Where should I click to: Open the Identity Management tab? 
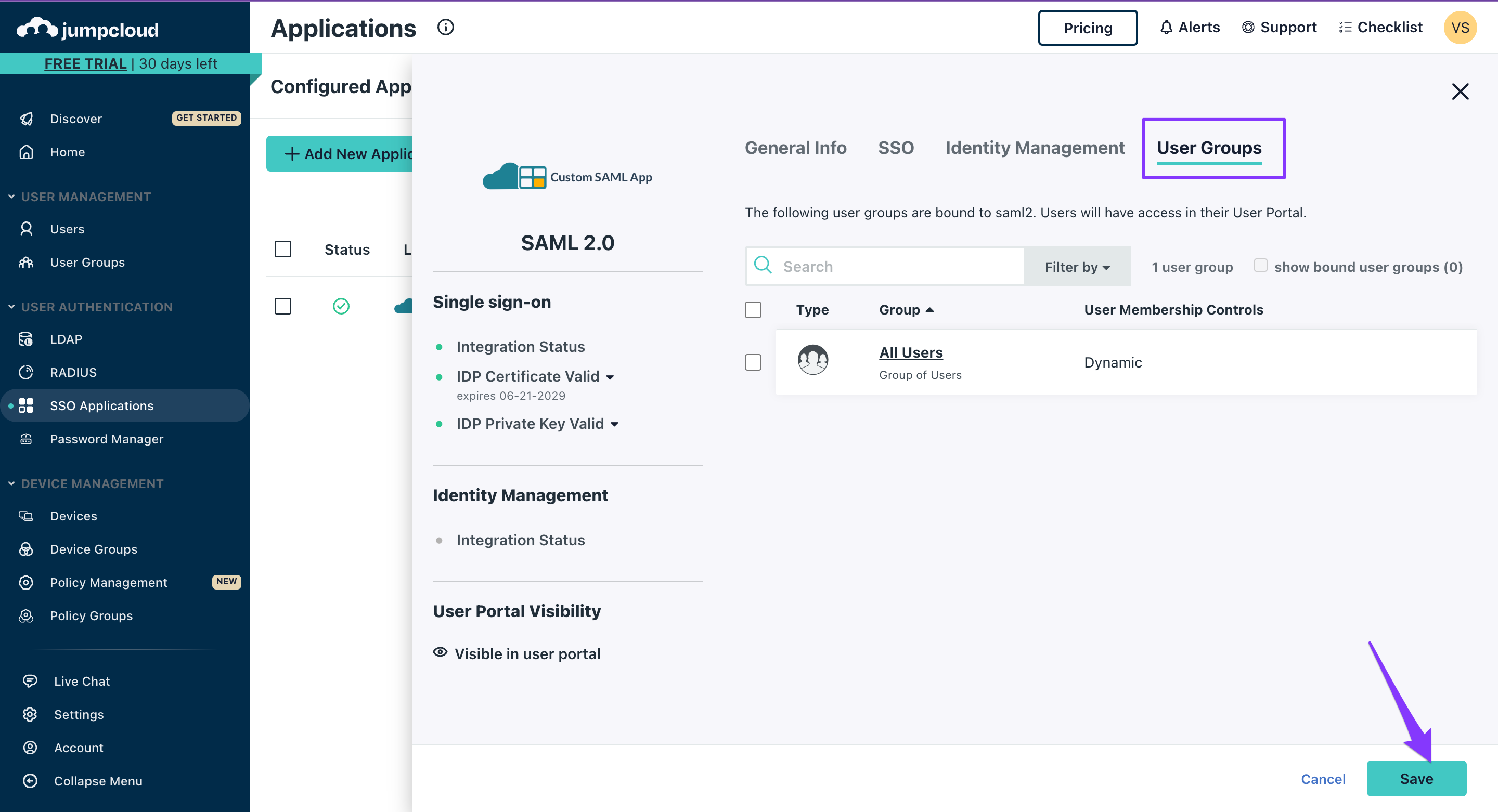(1035, 148)
